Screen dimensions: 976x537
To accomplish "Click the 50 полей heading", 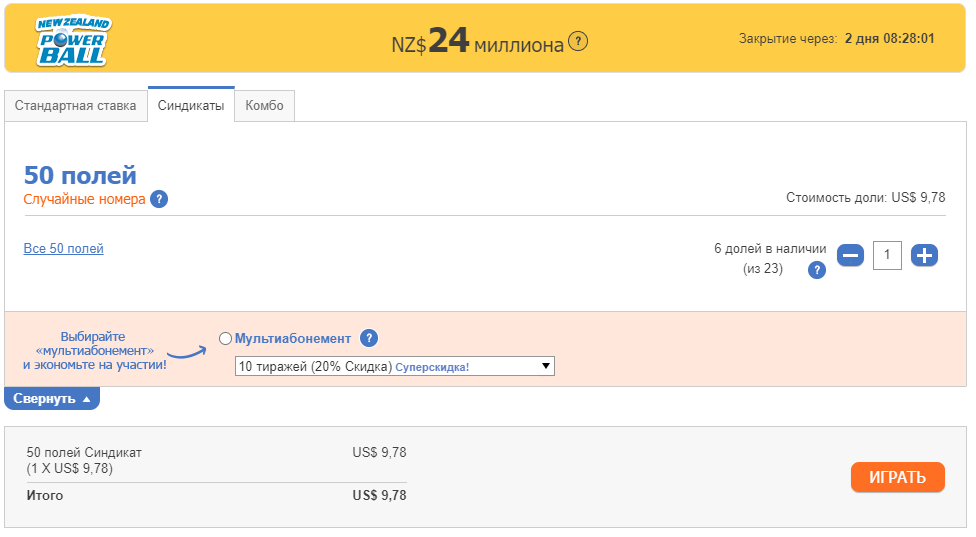I will 80,175.
